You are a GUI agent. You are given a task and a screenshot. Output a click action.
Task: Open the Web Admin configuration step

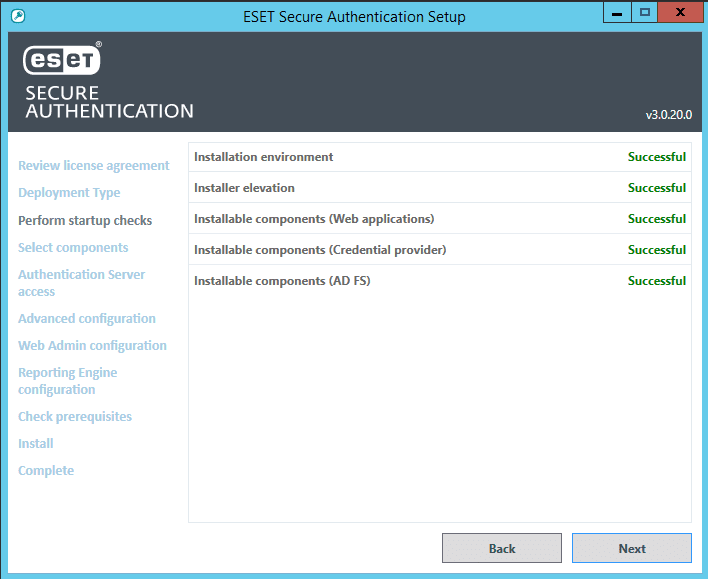click(x=92, y=346)
